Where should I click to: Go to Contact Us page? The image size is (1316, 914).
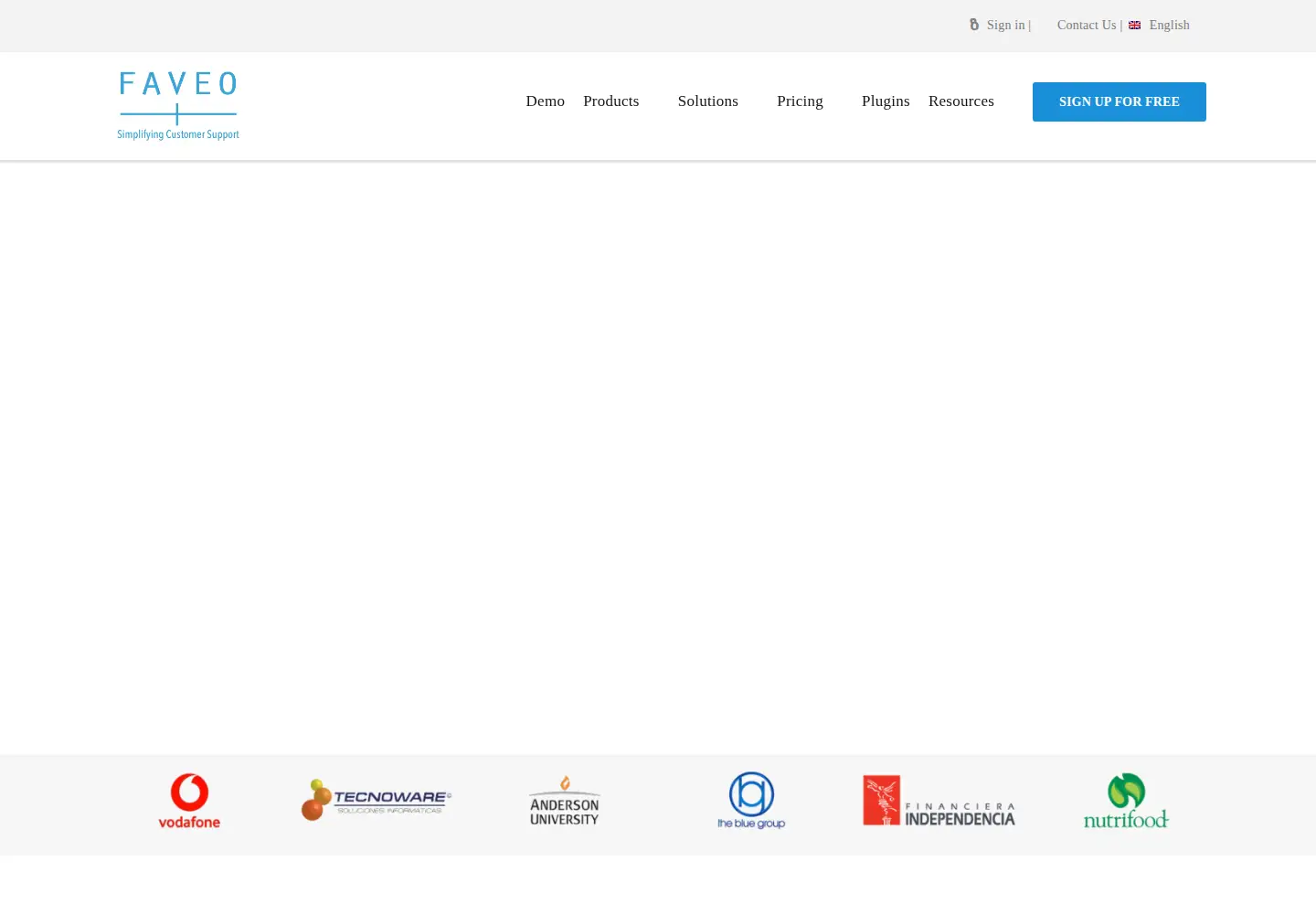(1087, 25)
